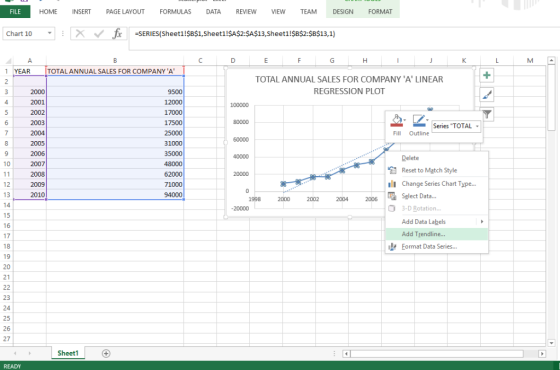The width and height of the screenshot is (560, 370).
Task: Click the data point at year 2000
Action: pos(283,184)
